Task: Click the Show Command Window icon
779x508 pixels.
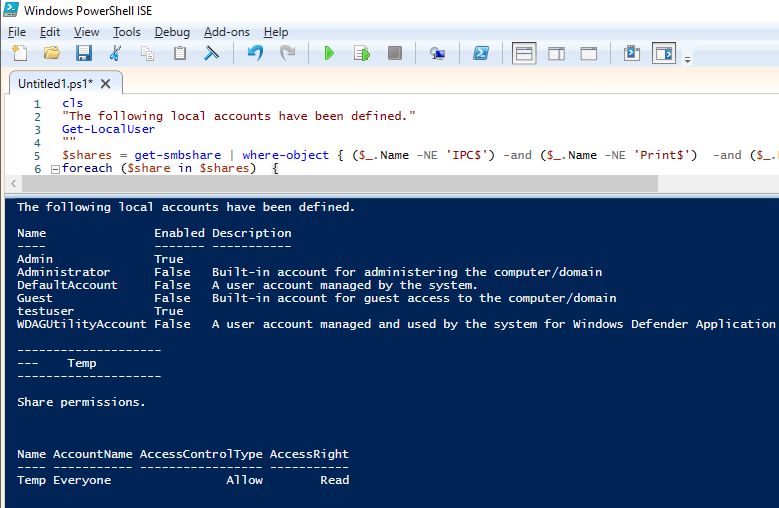Action: (x=632, y=53)
